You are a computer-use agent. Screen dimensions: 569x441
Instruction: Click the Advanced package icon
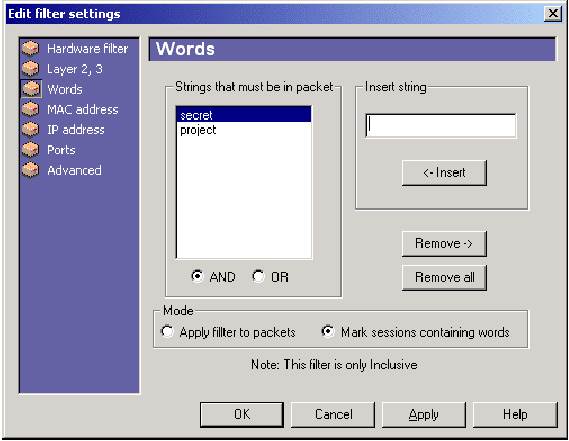30,170
